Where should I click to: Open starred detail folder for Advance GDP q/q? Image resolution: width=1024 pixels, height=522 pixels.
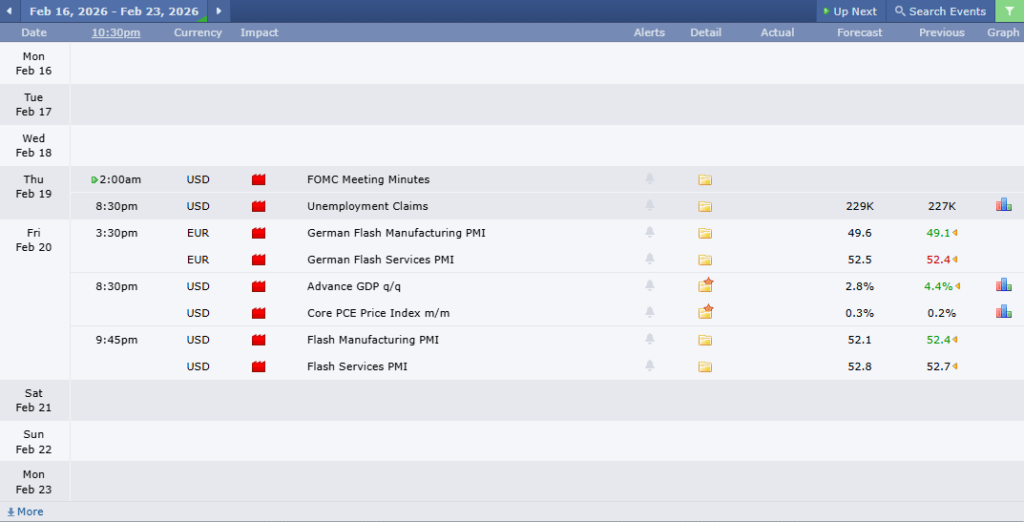(x=706, y=286)
